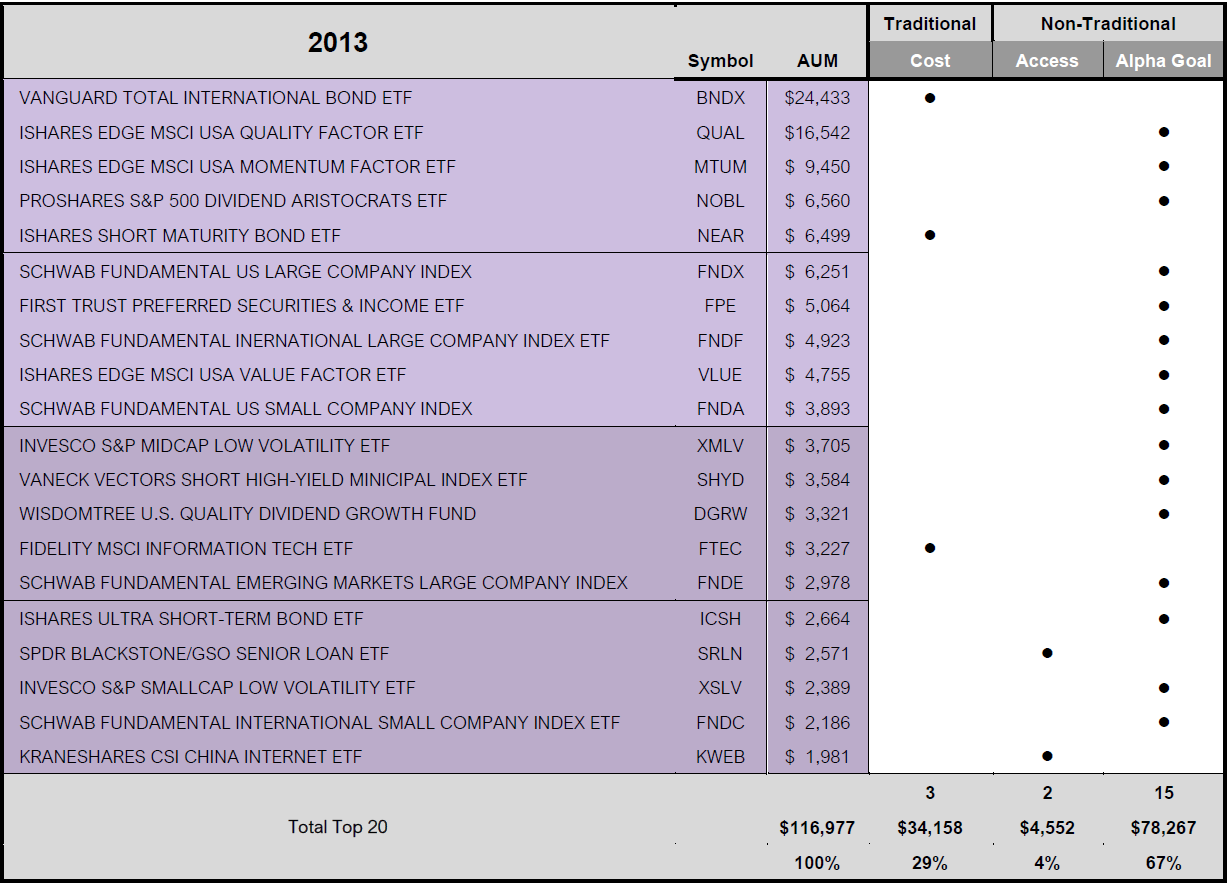
Task: Select the Symbol column header
Action: click(720, 61)
